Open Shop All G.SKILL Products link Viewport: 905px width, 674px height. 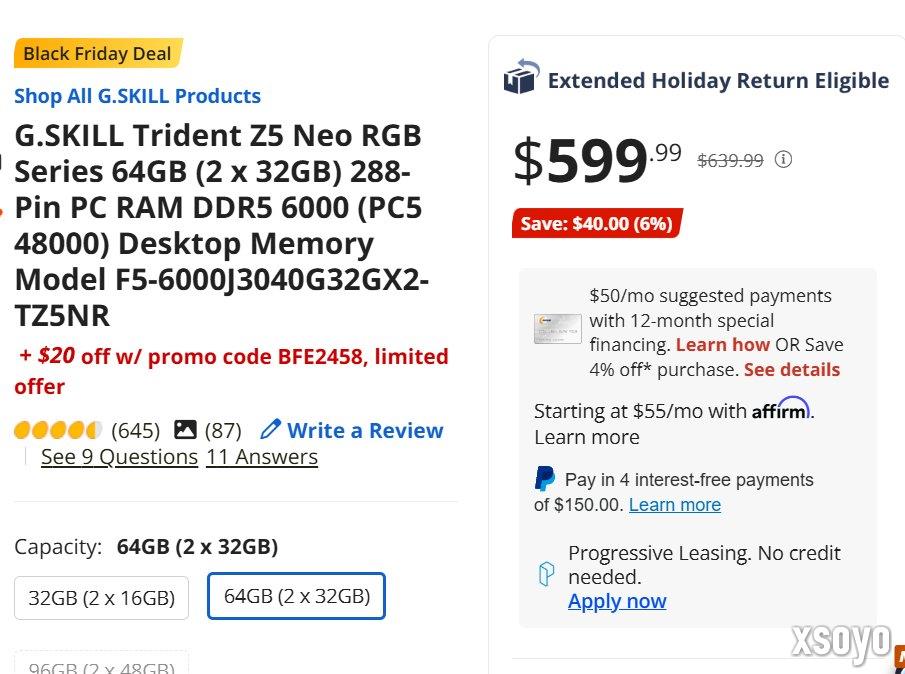[x=137, y=96]
